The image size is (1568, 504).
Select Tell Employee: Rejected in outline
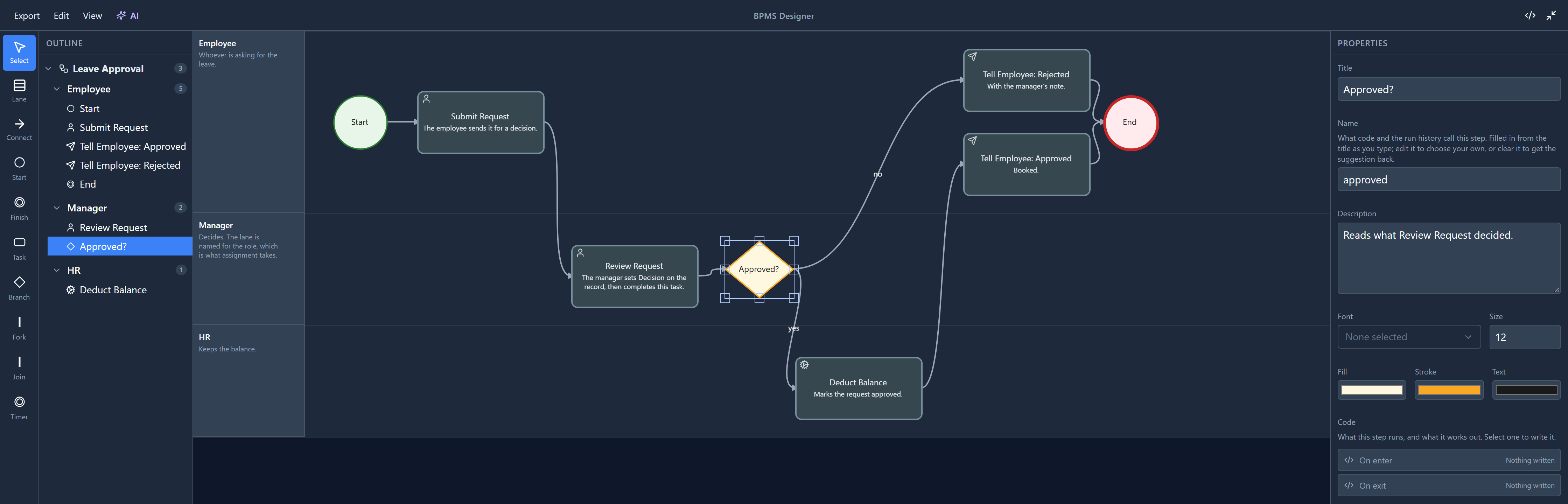tap(120, 165)
